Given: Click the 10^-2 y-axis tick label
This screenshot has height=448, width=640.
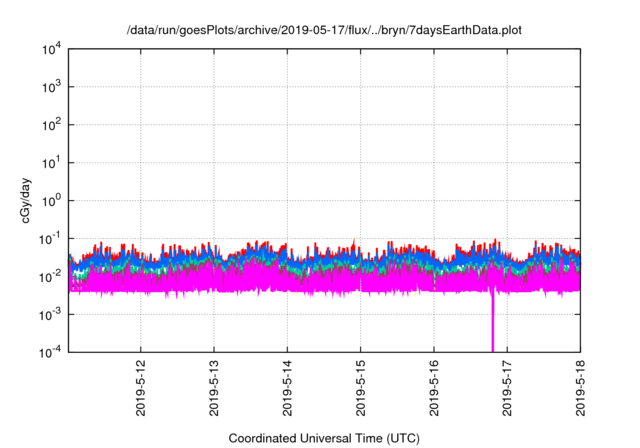Looking at the screenshot, I should click(x=50, y=277).
